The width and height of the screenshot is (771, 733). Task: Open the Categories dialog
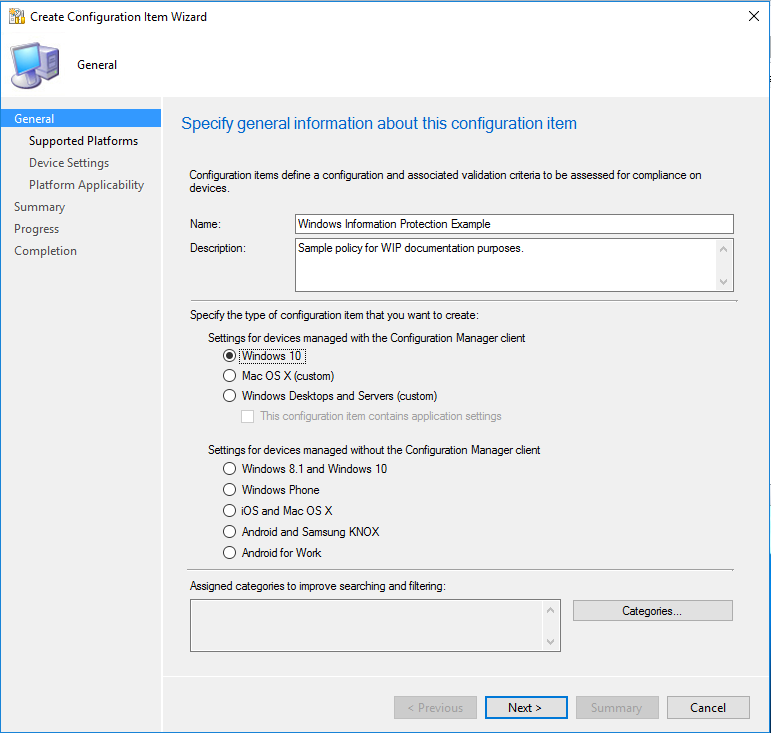tap(652, 611)
